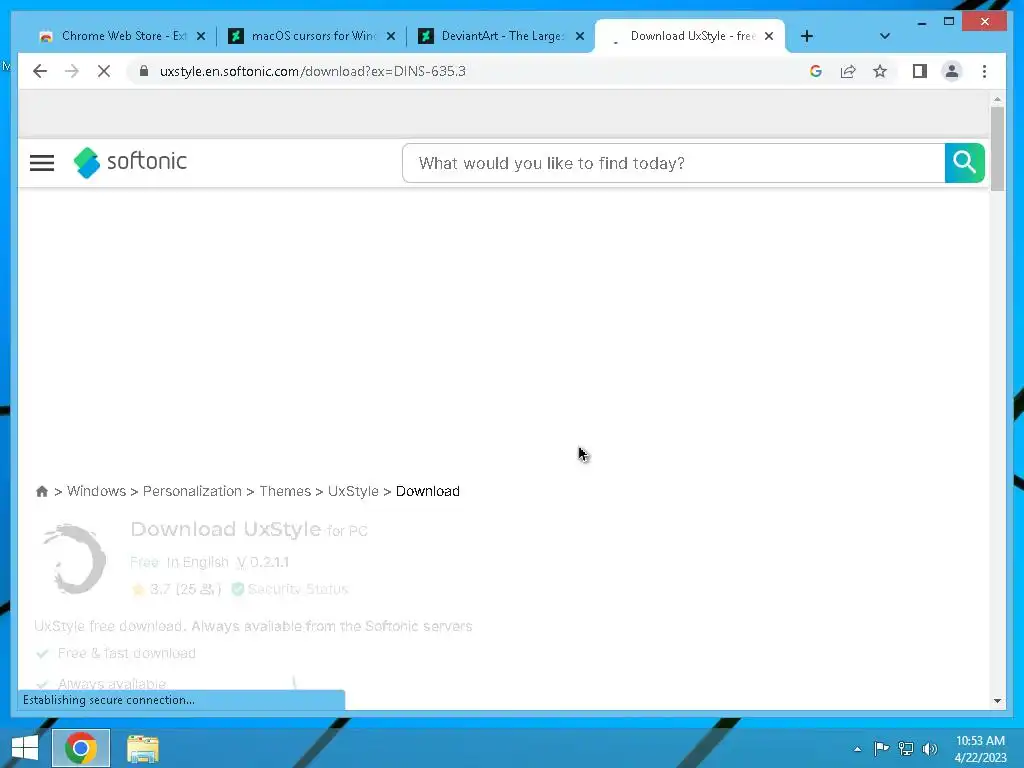Image resolution: width=1024 pixels, height=768 pixels.
Task: Click the scrollbar down arrow
Action: (997, 701)
